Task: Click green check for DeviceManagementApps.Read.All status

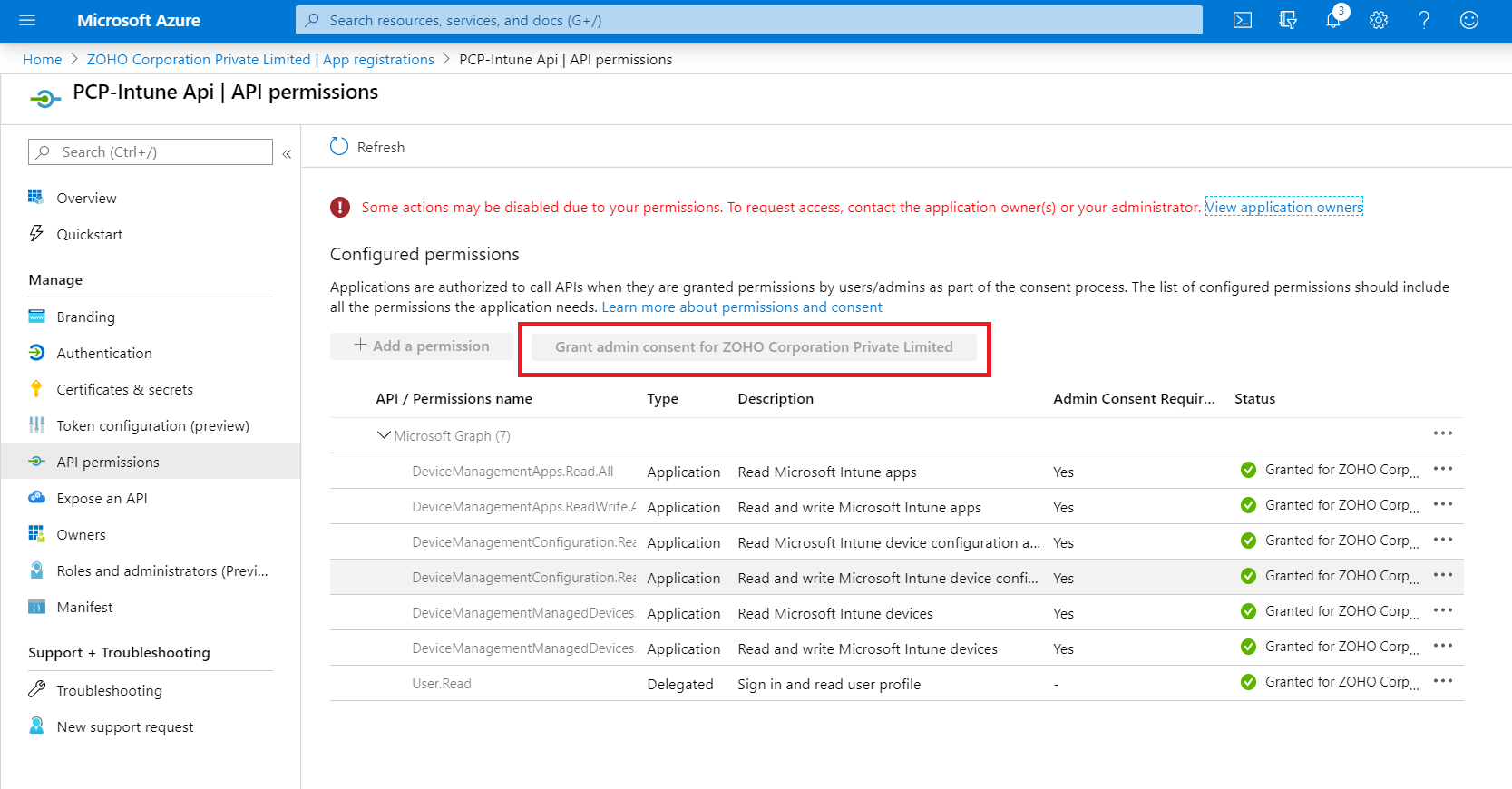Action: [1248, 470]
